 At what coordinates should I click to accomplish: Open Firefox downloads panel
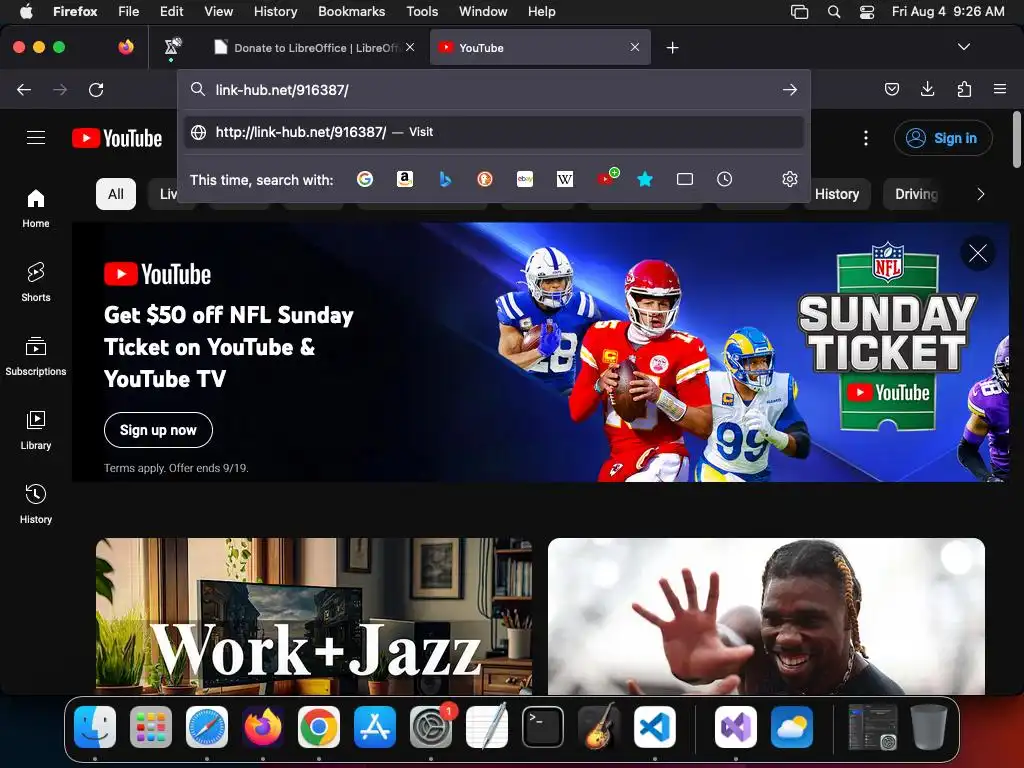click(x=927, y=89)
